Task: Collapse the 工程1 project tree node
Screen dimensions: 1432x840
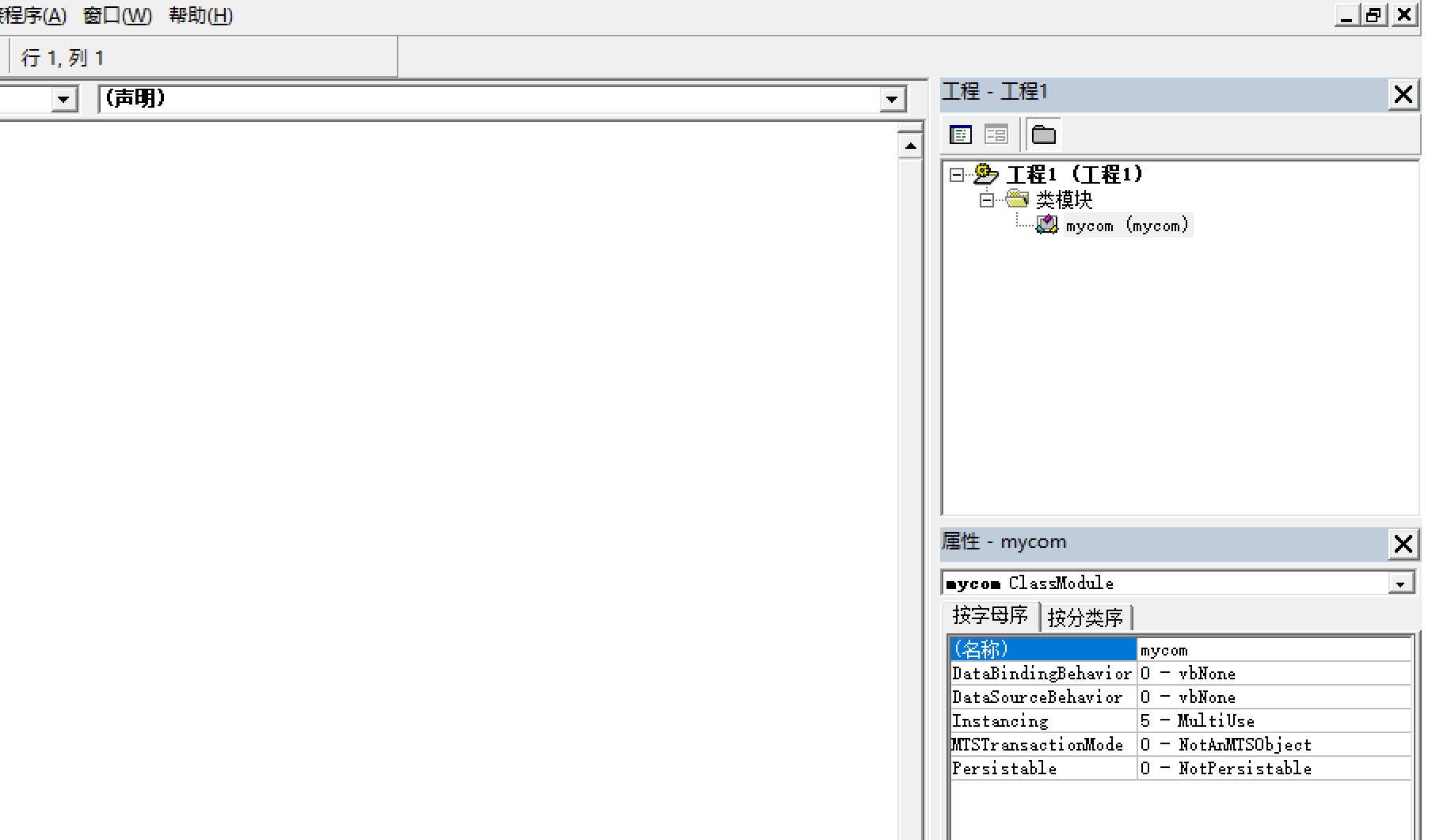Action: [957, 175]
